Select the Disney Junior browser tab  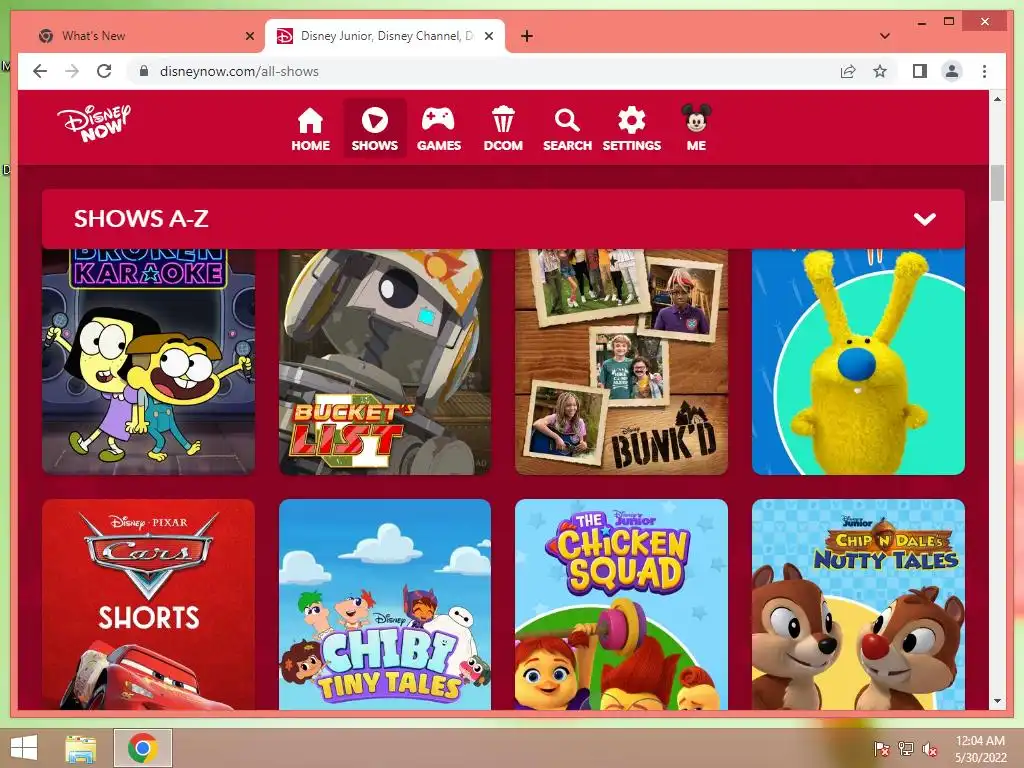pyautogui.click(x=385, y=36)
